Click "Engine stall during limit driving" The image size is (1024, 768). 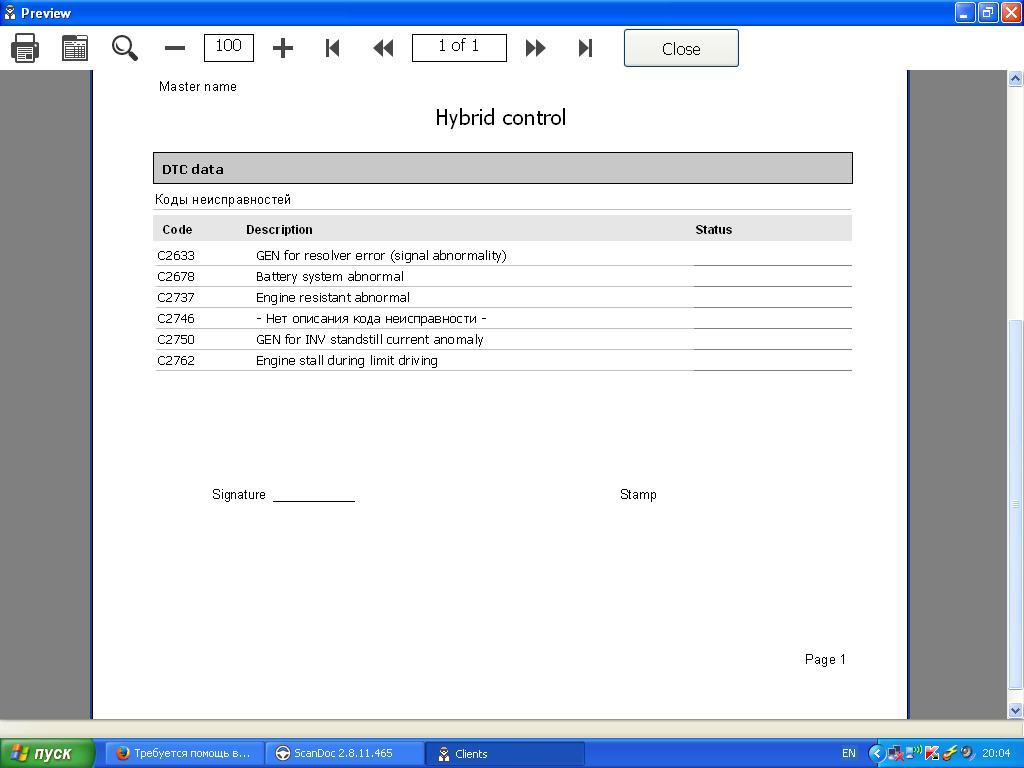click(347, 360)
